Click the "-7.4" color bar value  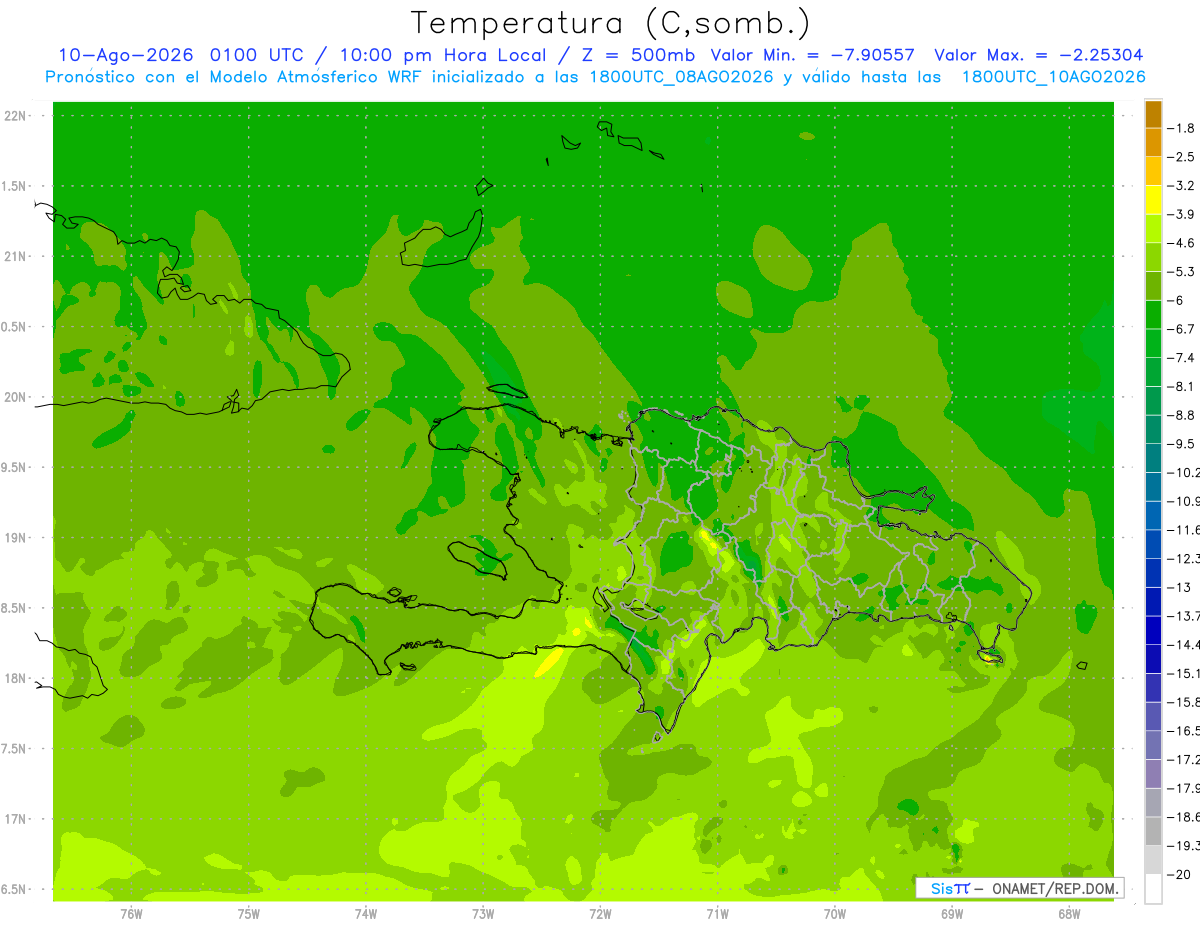click(x=1181, y=357)
